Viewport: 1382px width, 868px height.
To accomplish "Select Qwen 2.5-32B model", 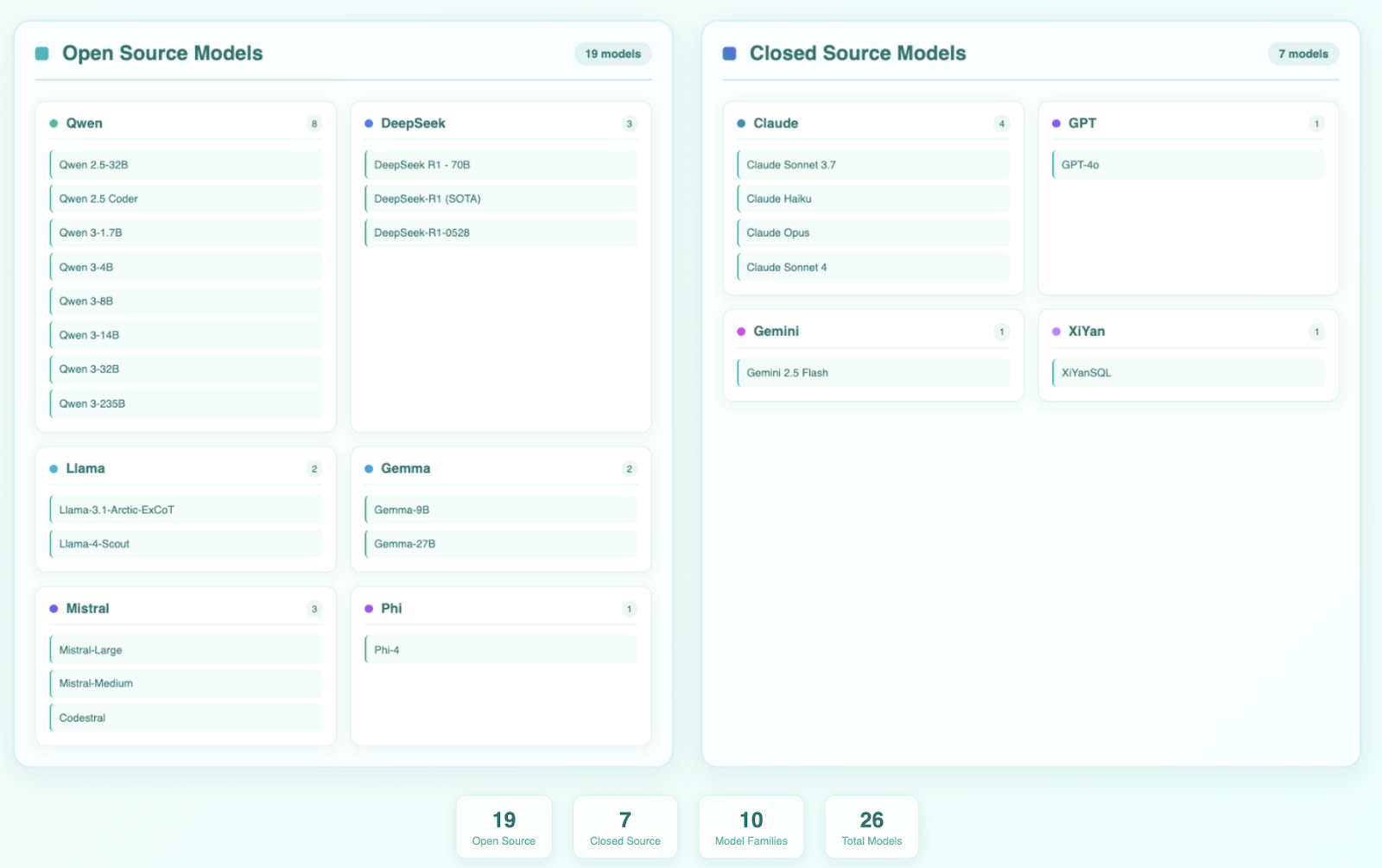I will 186,165.
